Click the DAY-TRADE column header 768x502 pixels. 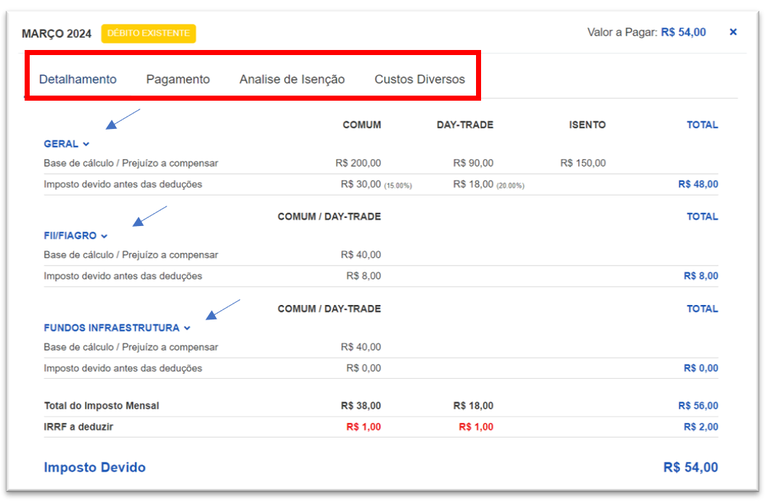pos(465,125)
